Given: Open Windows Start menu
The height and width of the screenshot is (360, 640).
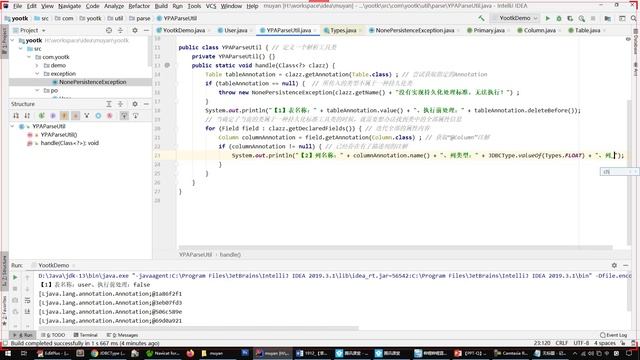Looking at the screenshot, I should pyautogui.click(x=7, y=353).
